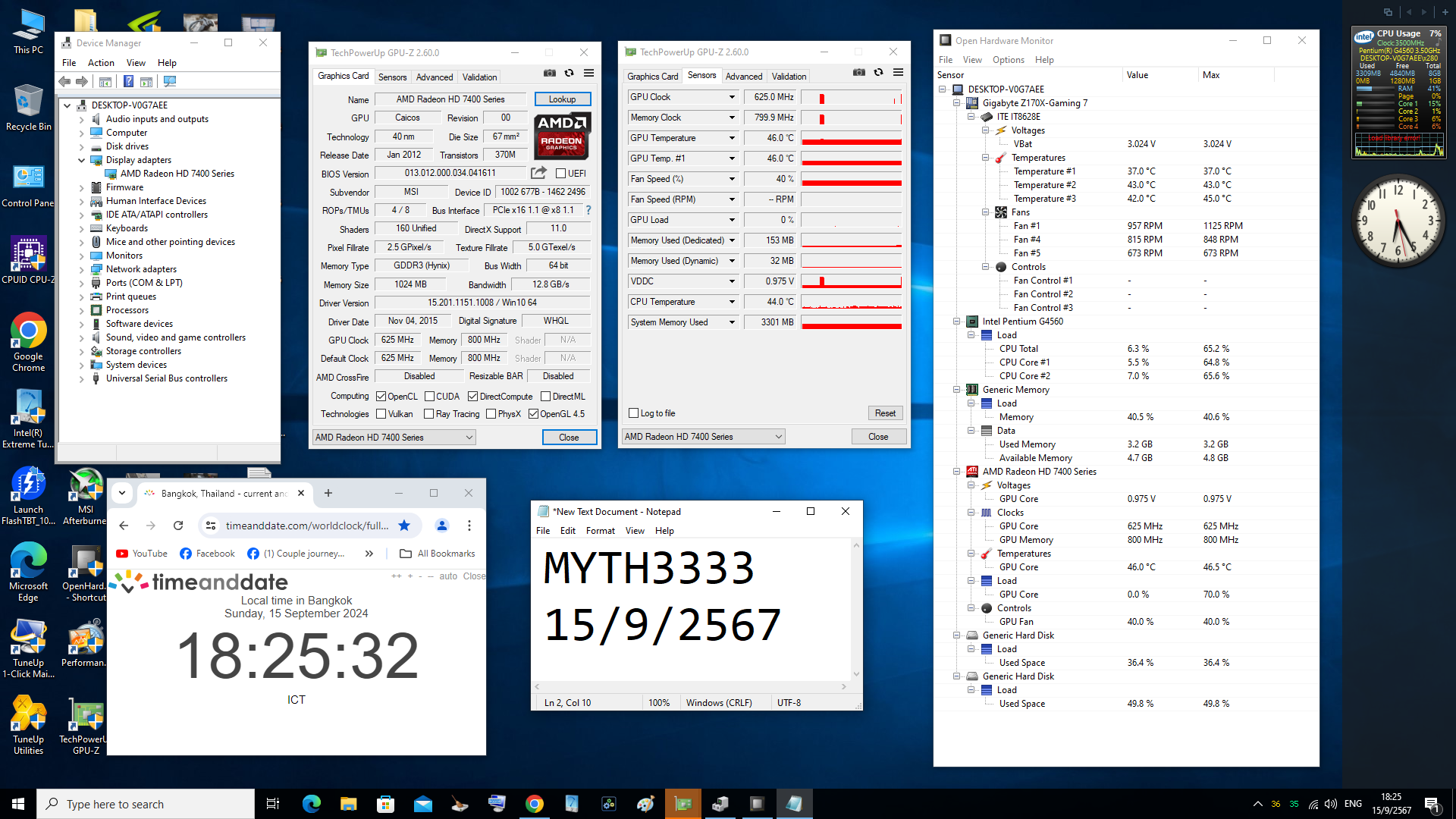Open the CPUID CPU-Z desktop icon
The height and width of the screenshot is (819, 1456).
point(28,260)
